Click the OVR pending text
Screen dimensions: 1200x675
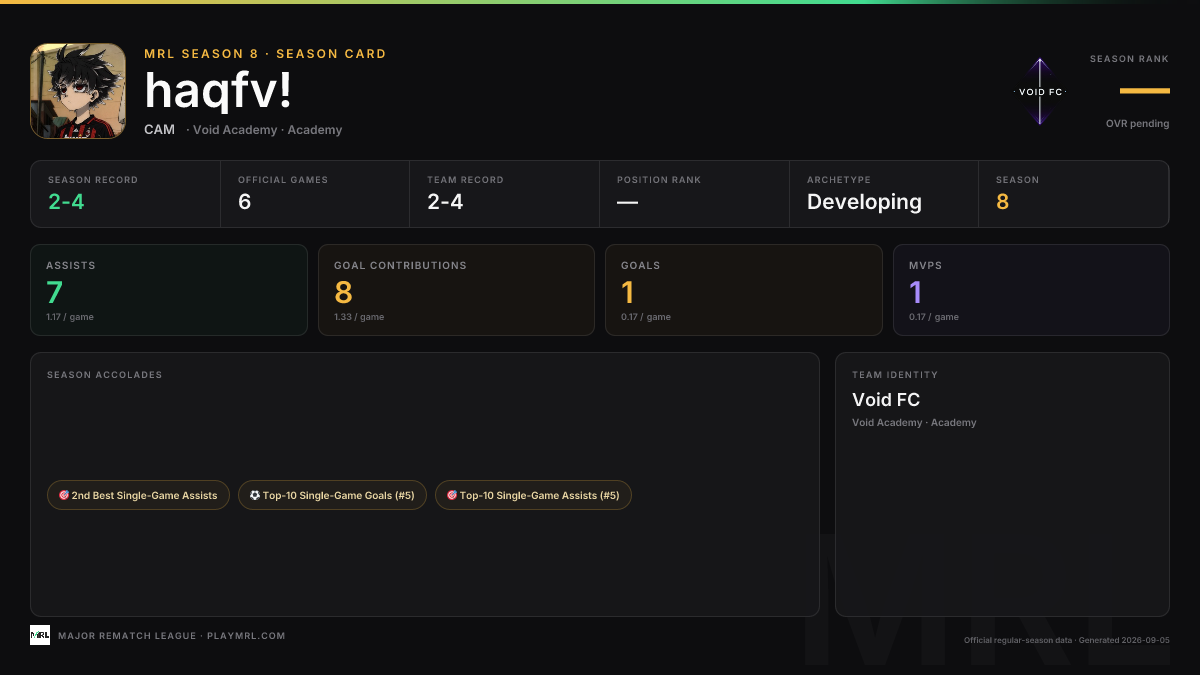(1137, 124)
